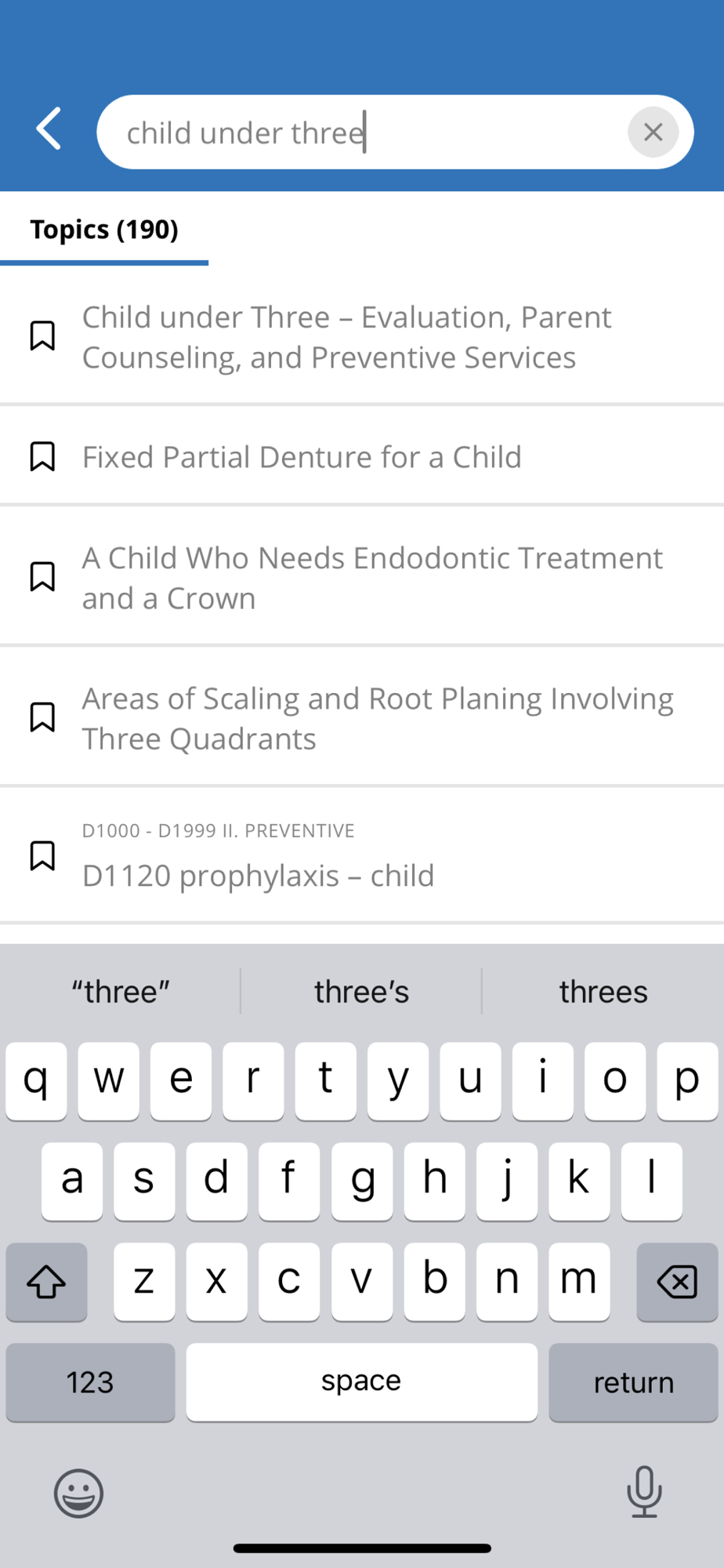
Task: Tap the keyboard shift arrow key
Action: point(46,1282)
